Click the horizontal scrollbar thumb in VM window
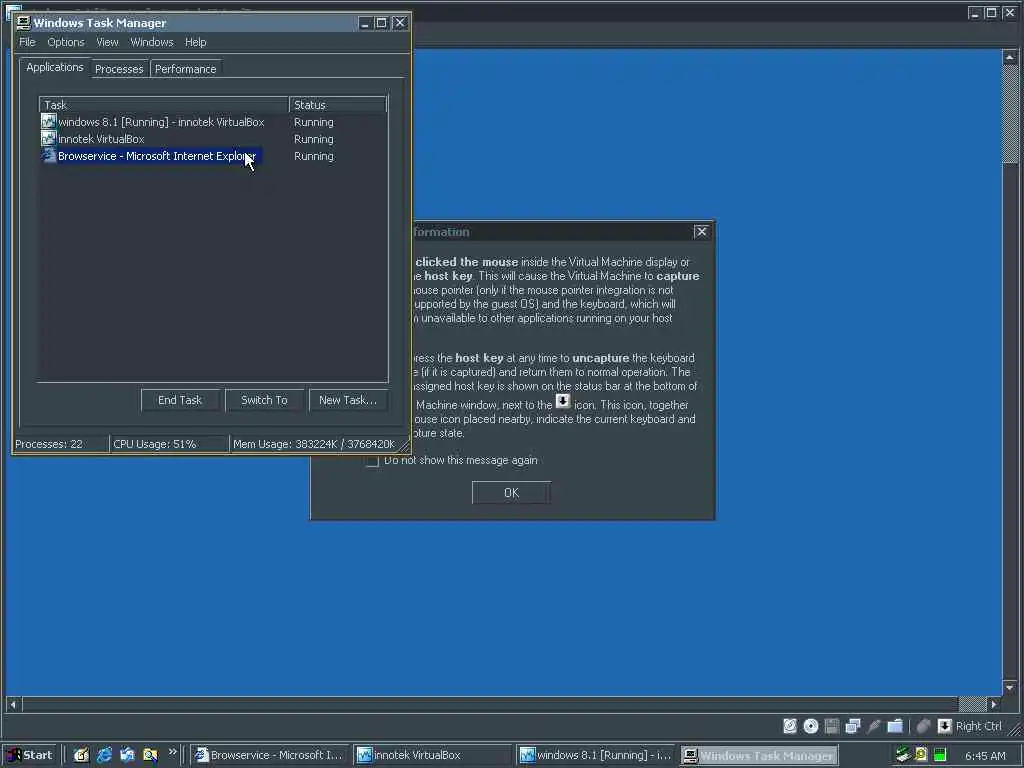1024x768 pixels. [x=972, y=704]
